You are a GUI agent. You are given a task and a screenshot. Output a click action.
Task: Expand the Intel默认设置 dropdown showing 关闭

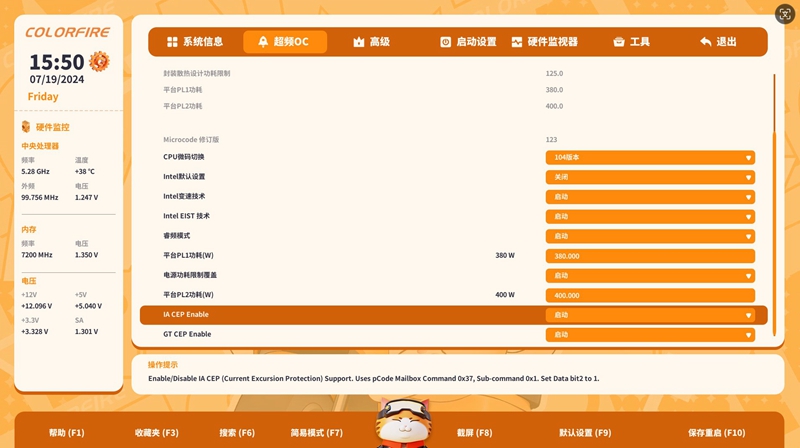650,177
